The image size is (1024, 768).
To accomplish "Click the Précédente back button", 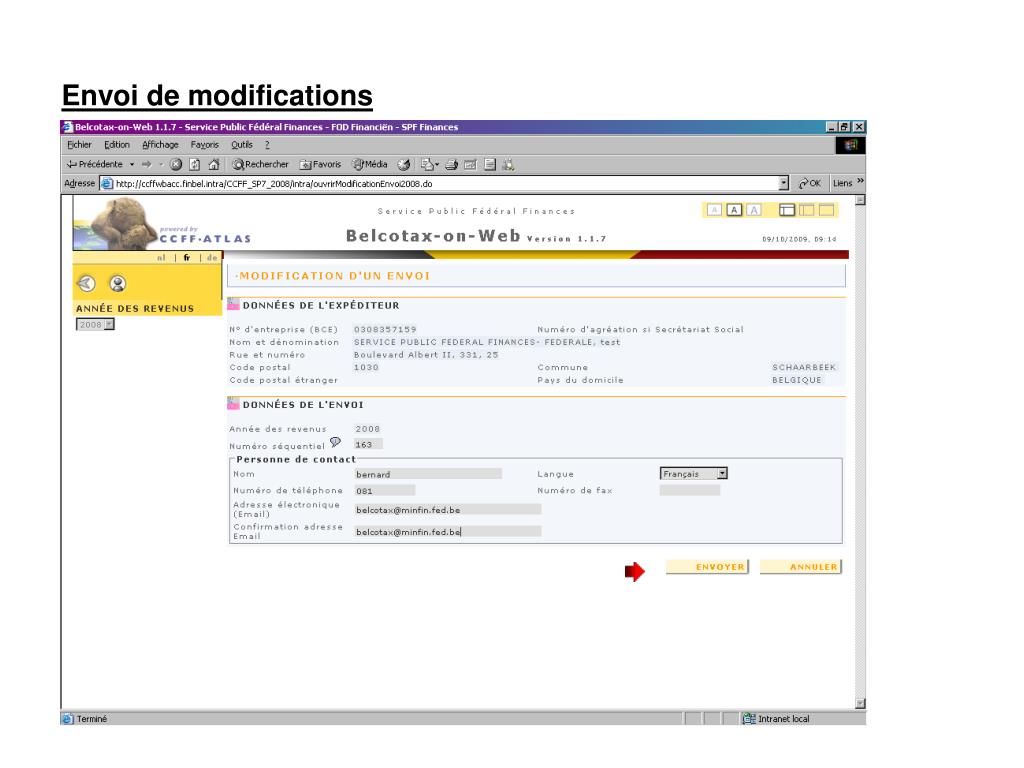I will point(94,165).
